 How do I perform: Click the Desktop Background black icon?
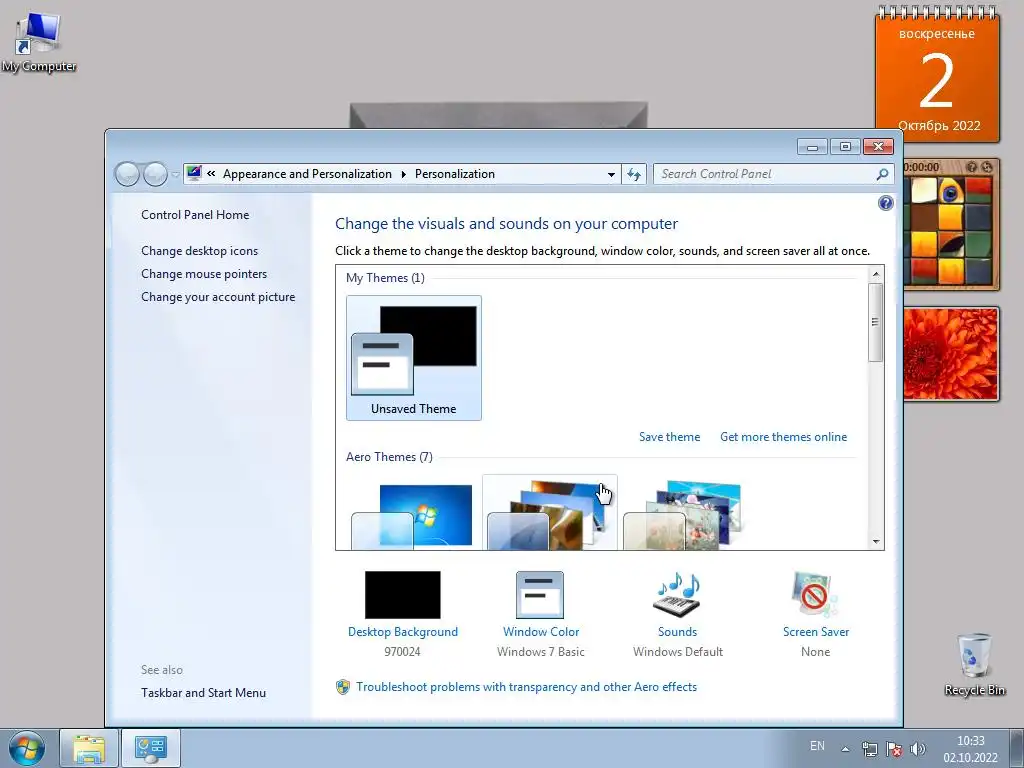pos(402,595)
